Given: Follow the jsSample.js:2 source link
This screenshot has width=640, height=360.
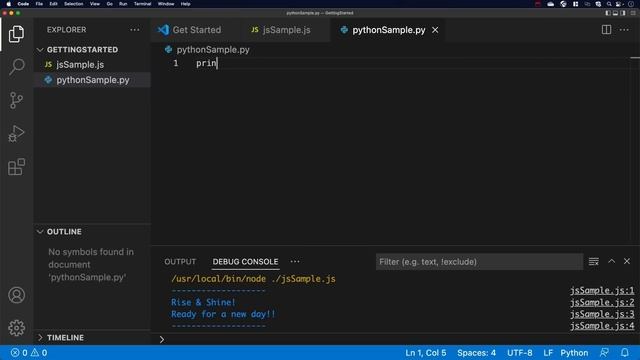Looking at the screenshot, I should coord(602,302).
